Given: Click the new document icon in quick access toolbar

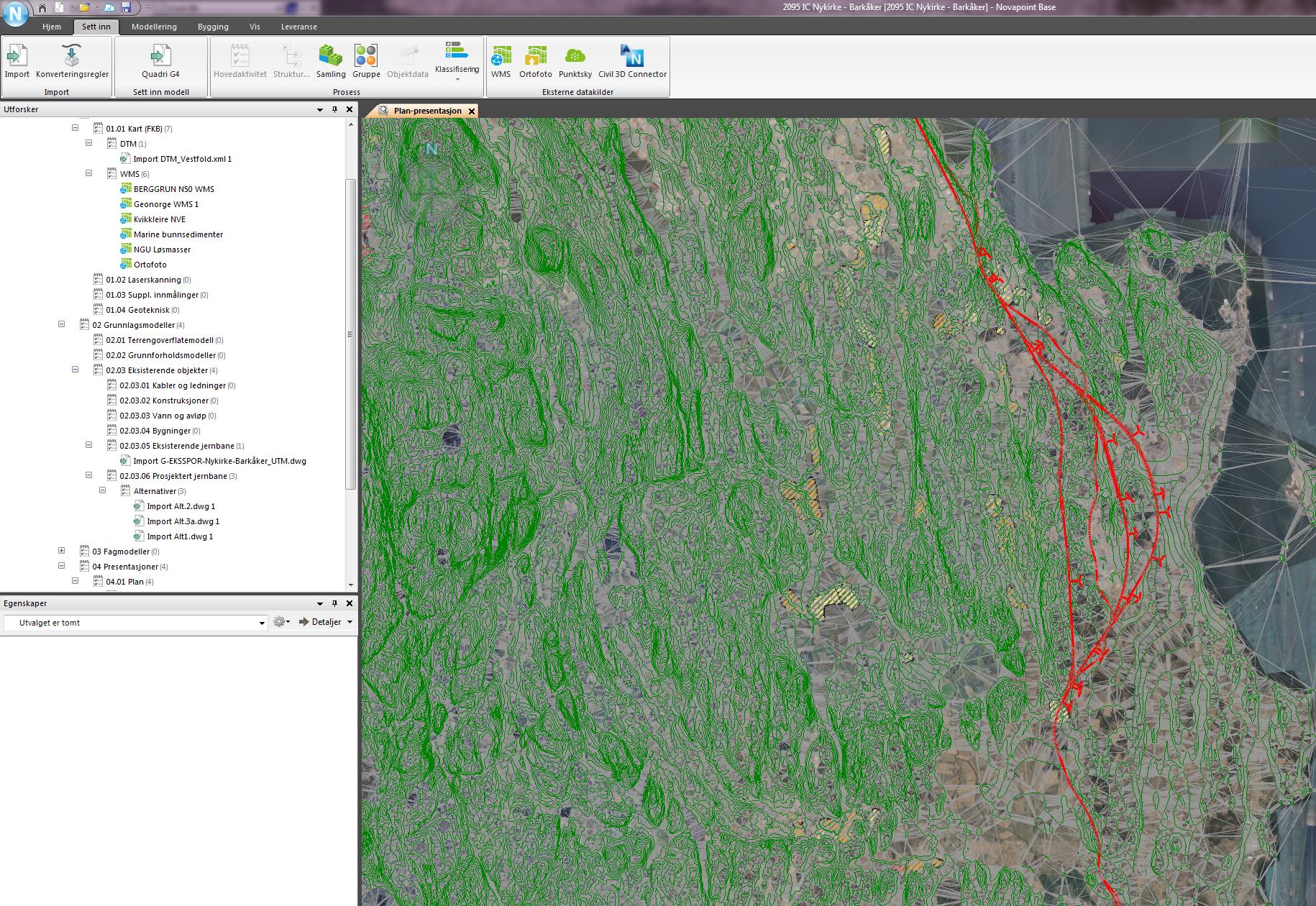Looking at the screenshot, I should pos(59,7).
